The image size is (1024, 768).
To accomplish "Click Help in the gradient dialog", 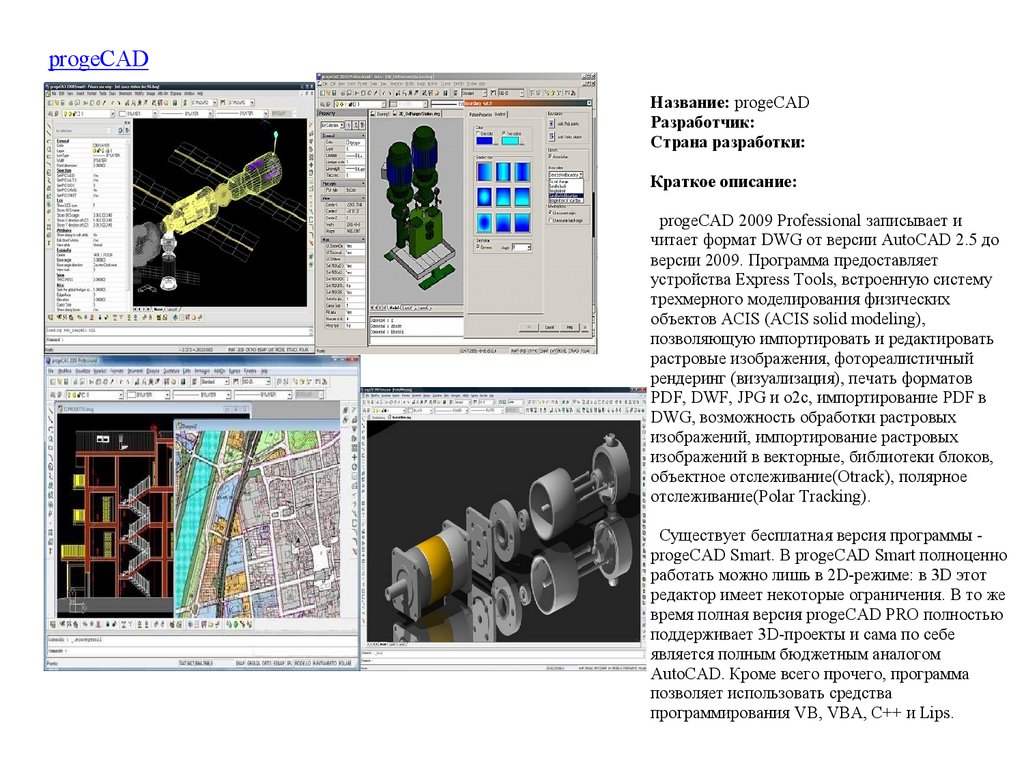I will click(569, 327).
